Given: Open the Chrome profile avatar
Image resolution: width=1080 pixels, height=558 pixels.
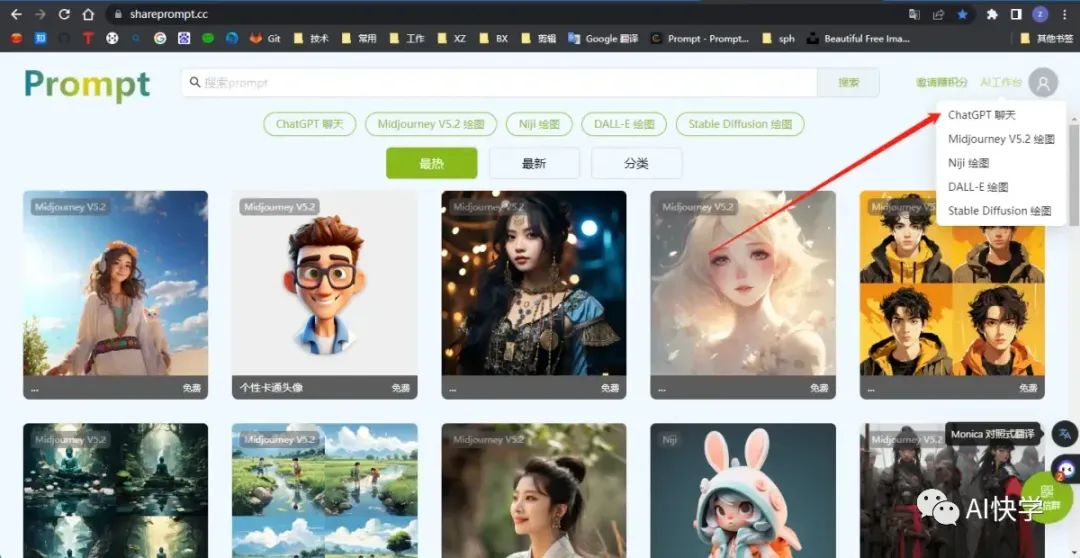Looking at the screenshot, I should coord(1040,14).
